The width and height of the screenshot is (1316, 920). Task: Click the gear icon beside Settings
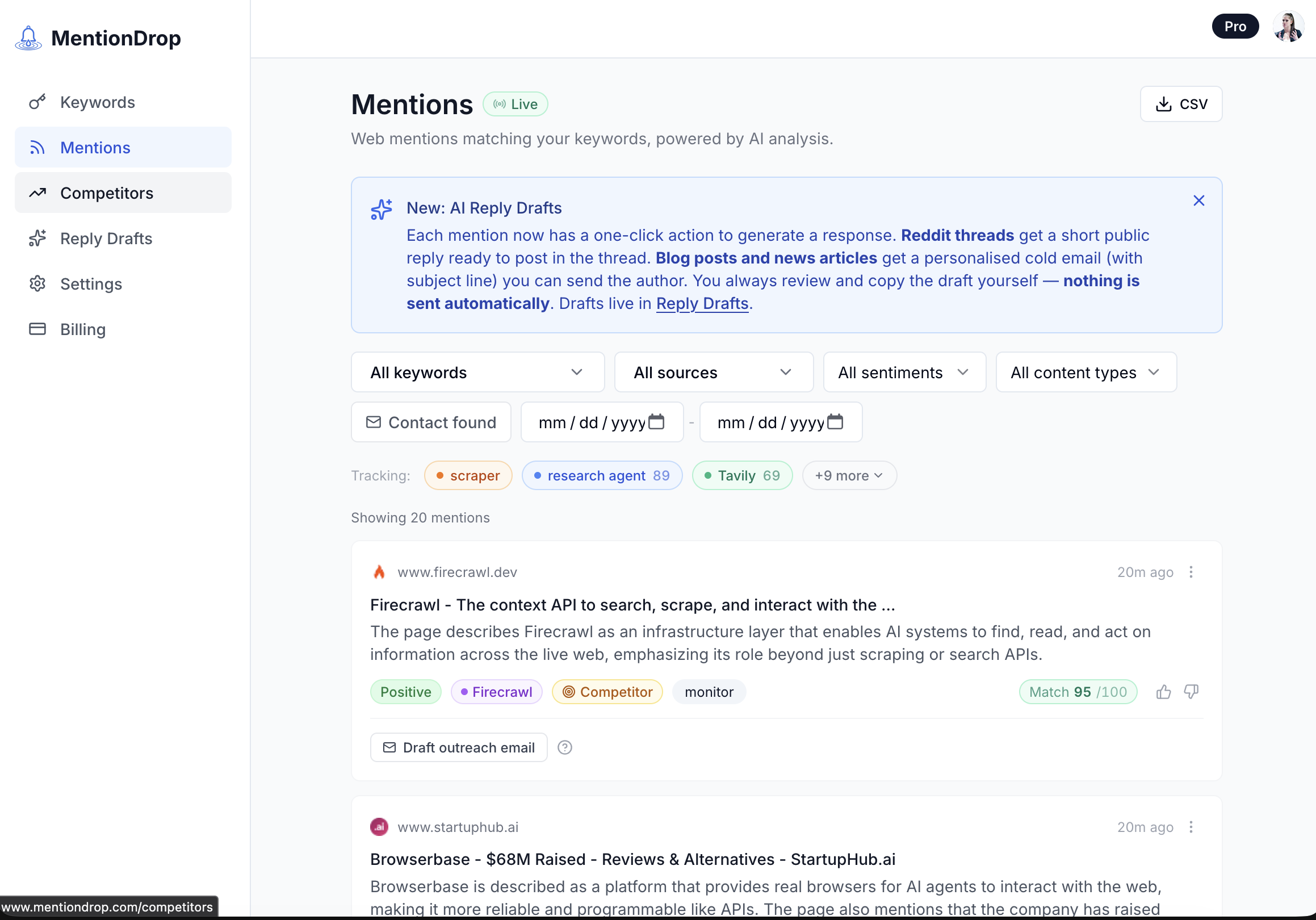[37, 284]
